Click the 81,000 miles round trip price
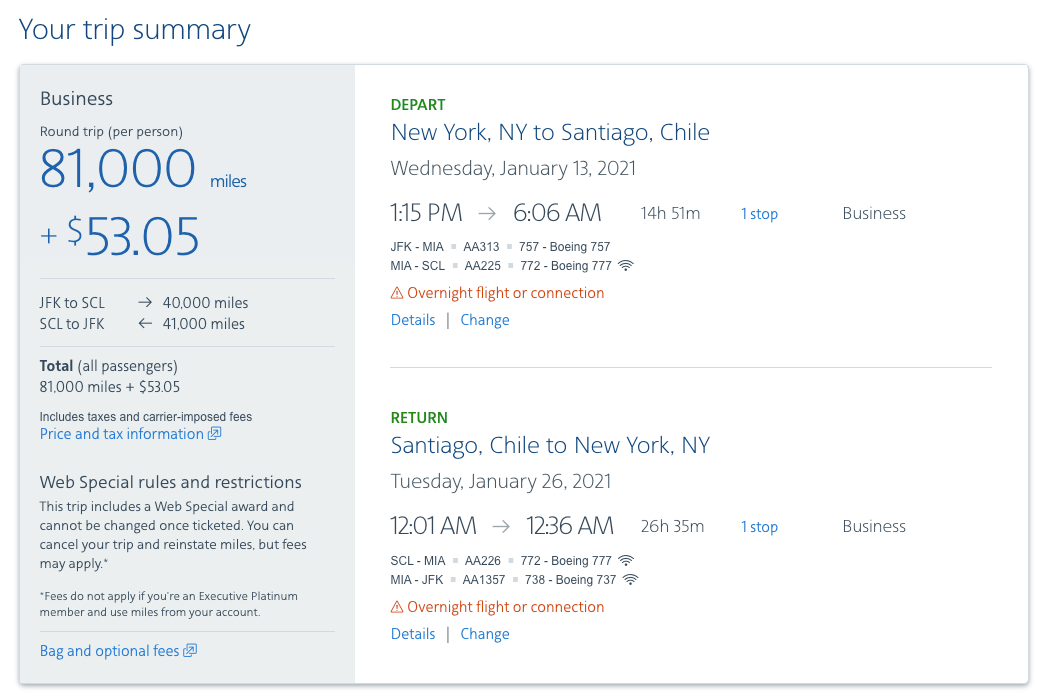This screenshot has width=1049, height=698. (x=118, y=169)
